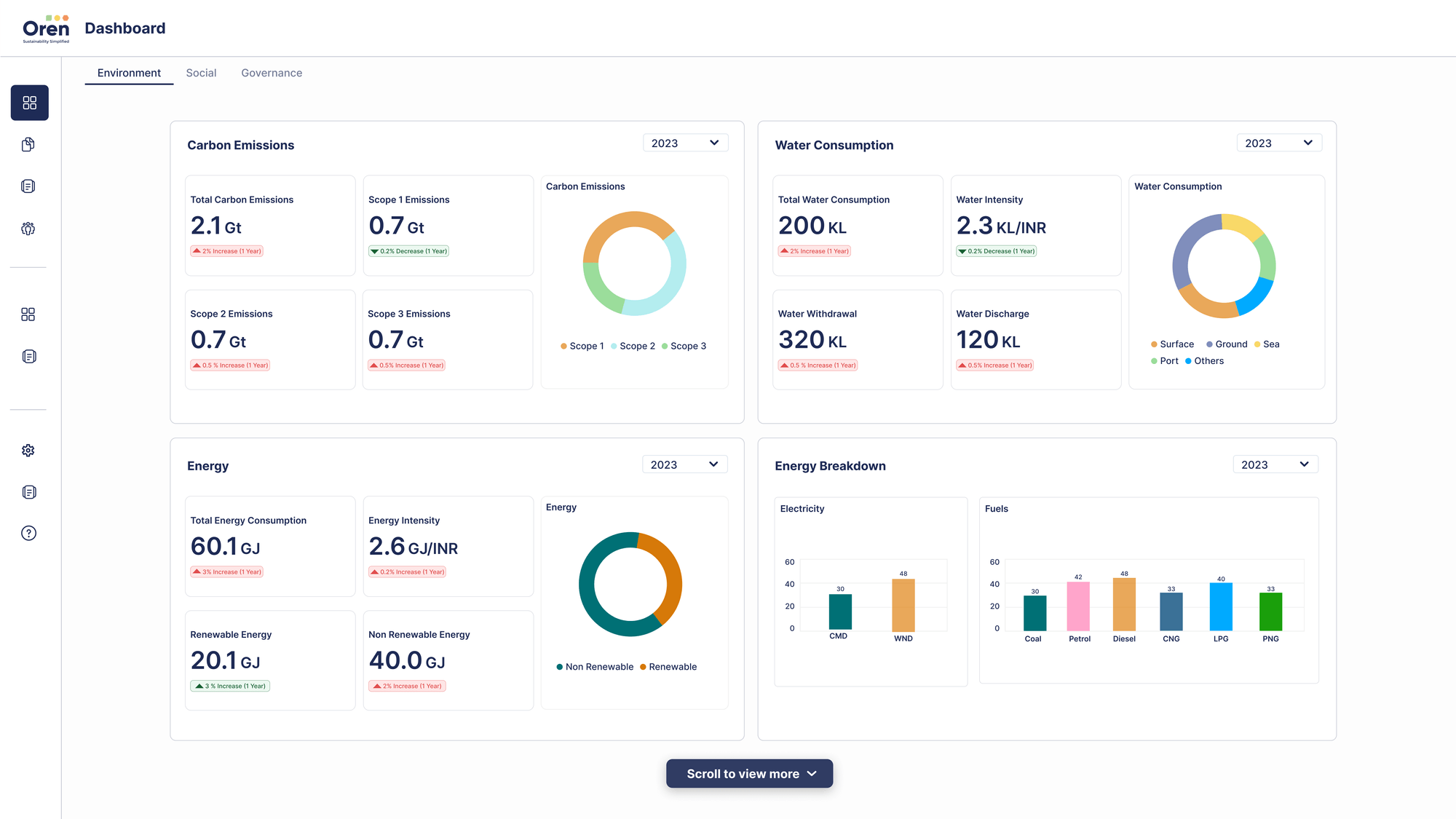
Task: Click the Help question mark icon
Action: (x=28, y=533)
